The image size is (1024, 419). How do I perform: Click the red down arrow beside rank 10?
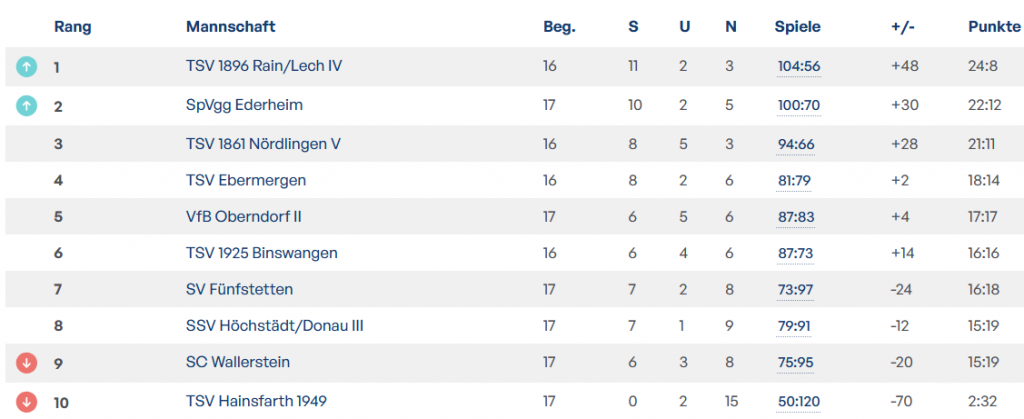coord(27,402)
